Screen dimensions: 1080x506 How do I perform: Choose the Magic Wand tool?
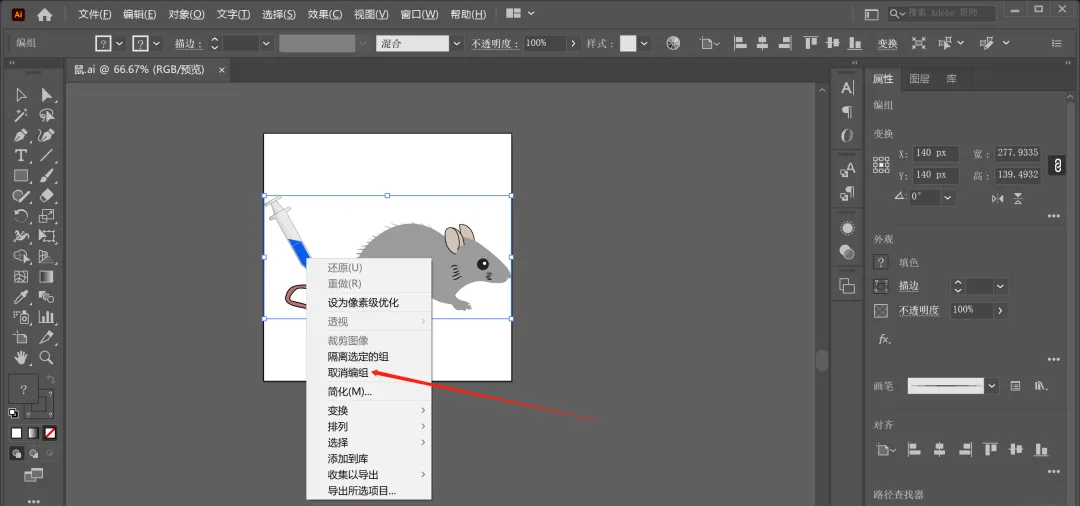tap(21, 115)
